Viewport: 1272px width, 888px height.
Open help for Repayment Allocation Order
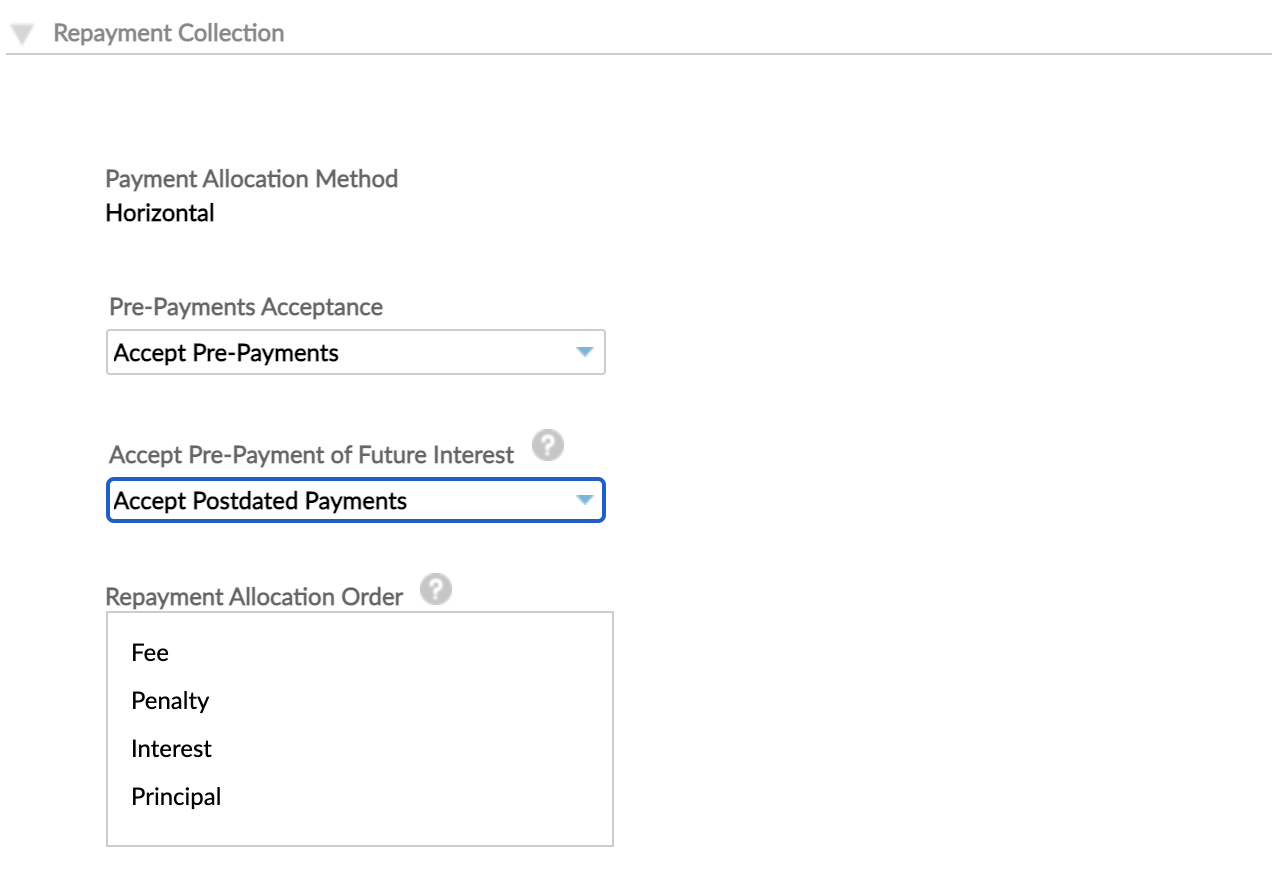[x=437, y=588]
